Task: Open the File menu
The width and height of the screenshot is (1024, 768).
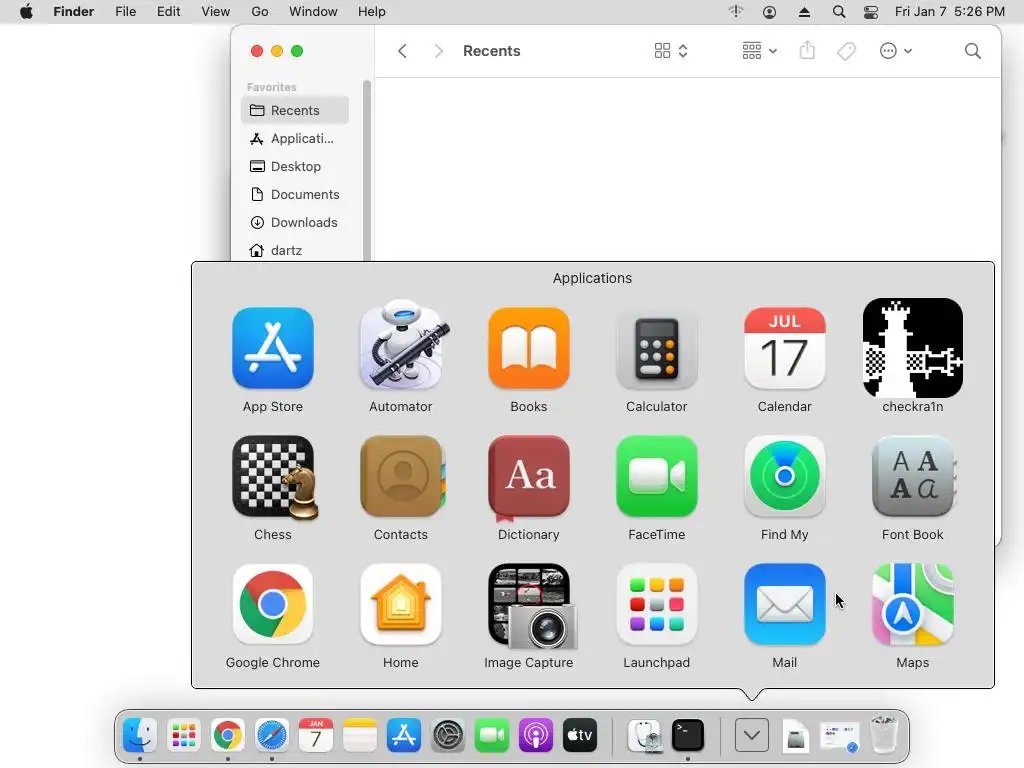Action: (125, 12)
